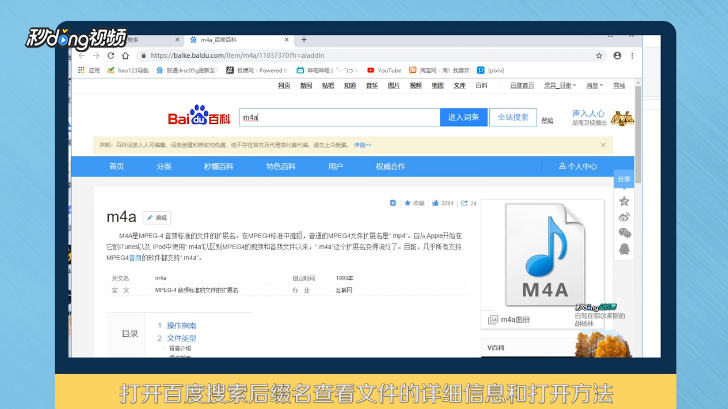This screenshot has height=409, width=728.
Task: Open 文库 in Baidu top navigation
Action: 459,86
